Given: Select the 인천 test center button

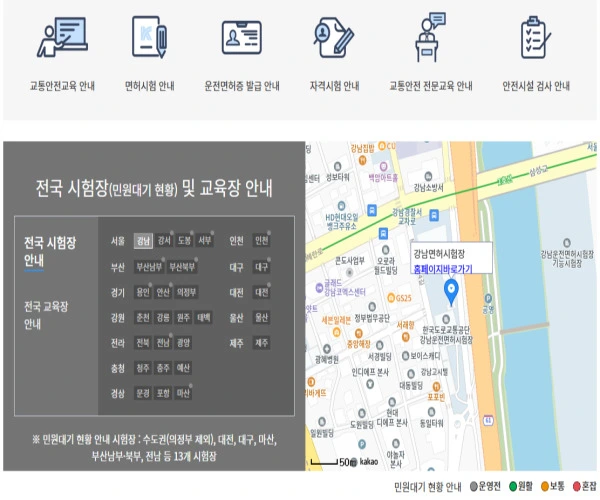Looking at the screenshot, I should [261, 240].
